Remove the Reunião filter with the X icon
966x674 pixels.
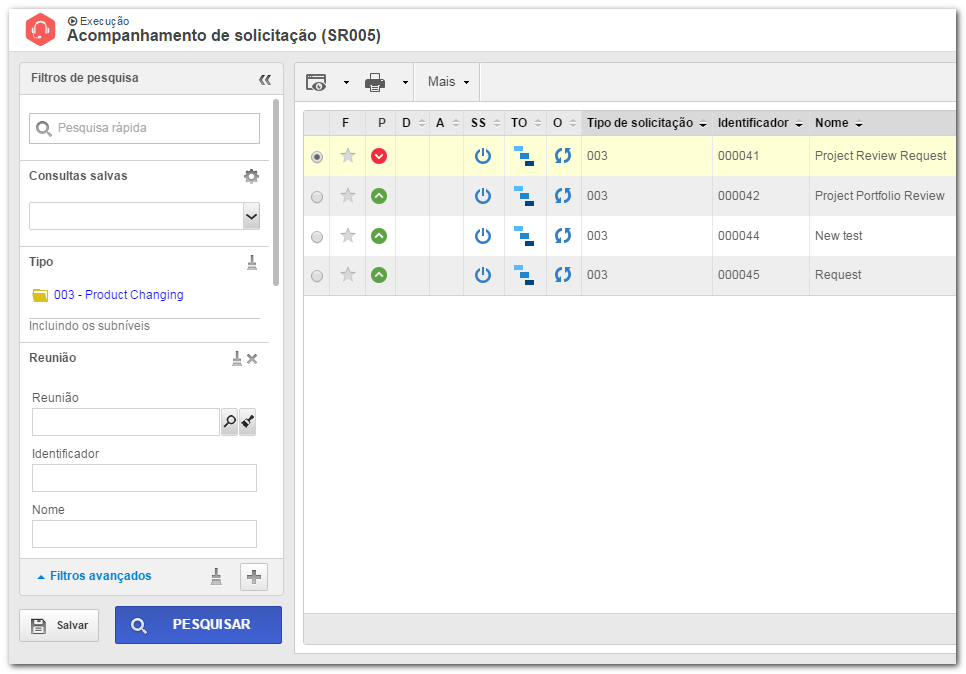pyautogui.click(x=252, y=359)
